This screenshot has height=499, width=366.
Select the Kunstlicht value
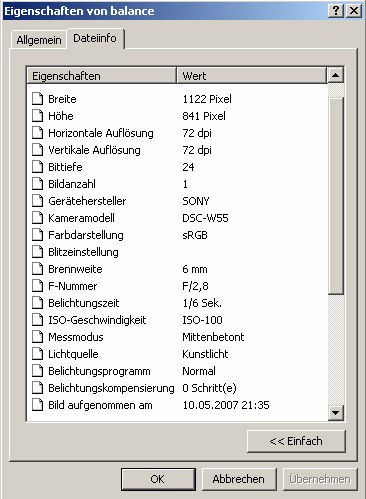click(x=205, y=354)
